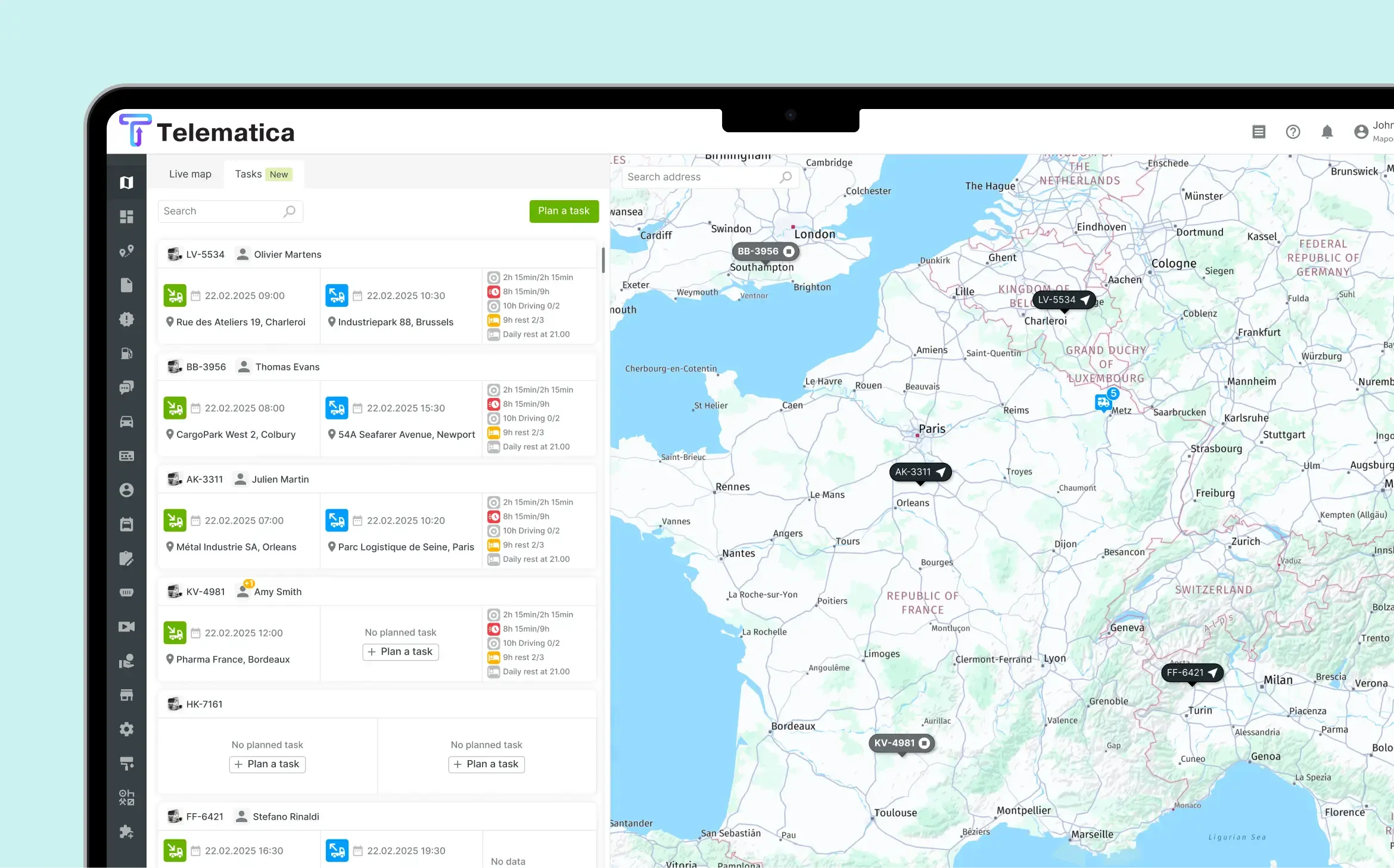Image resolution: width=1394 pixels, height=868 pixels.
Task: Open the dashboard grid icon in sidebar
Action: 126,217
